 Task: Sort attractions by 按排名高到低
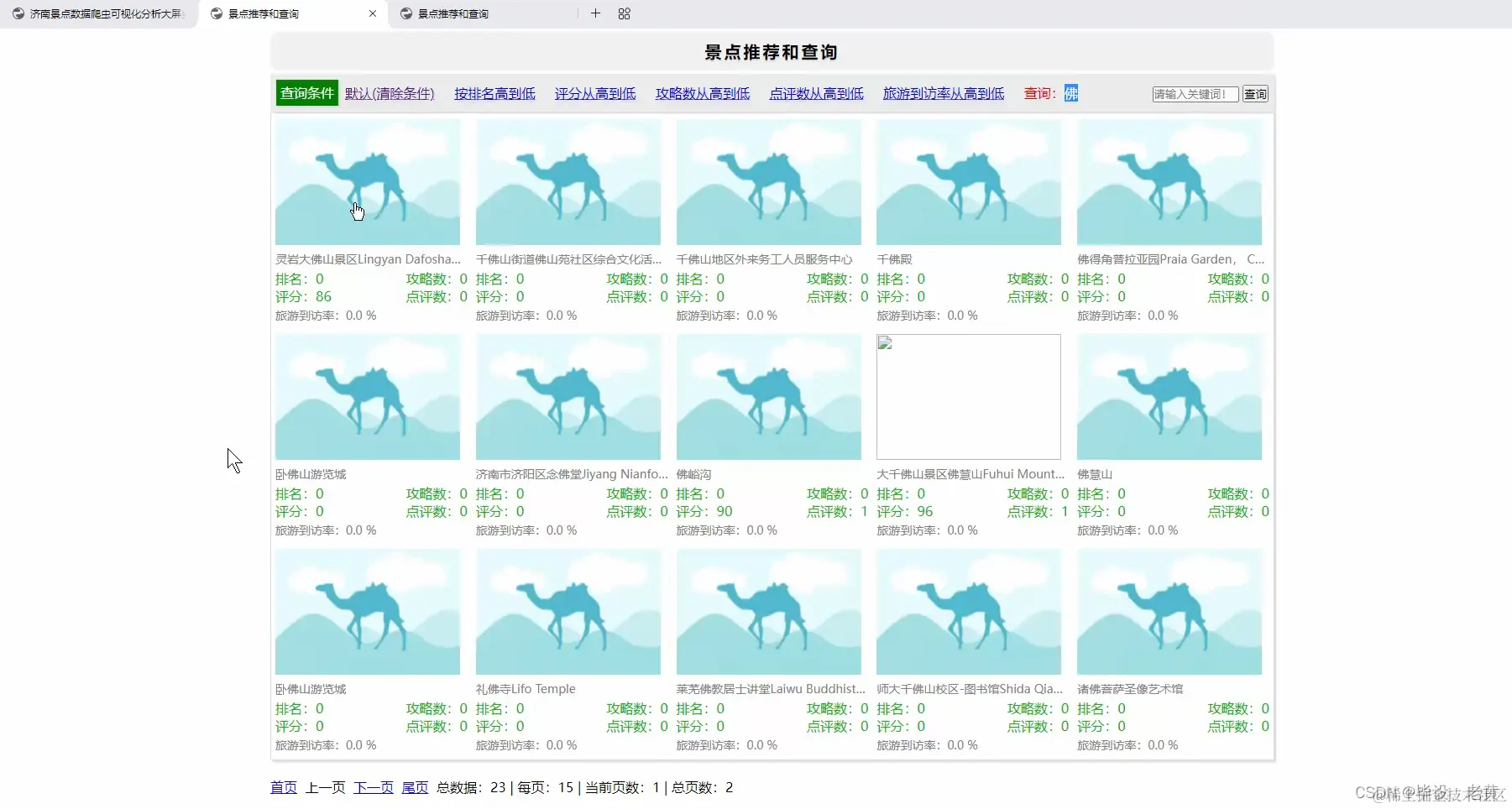point(494,93)
